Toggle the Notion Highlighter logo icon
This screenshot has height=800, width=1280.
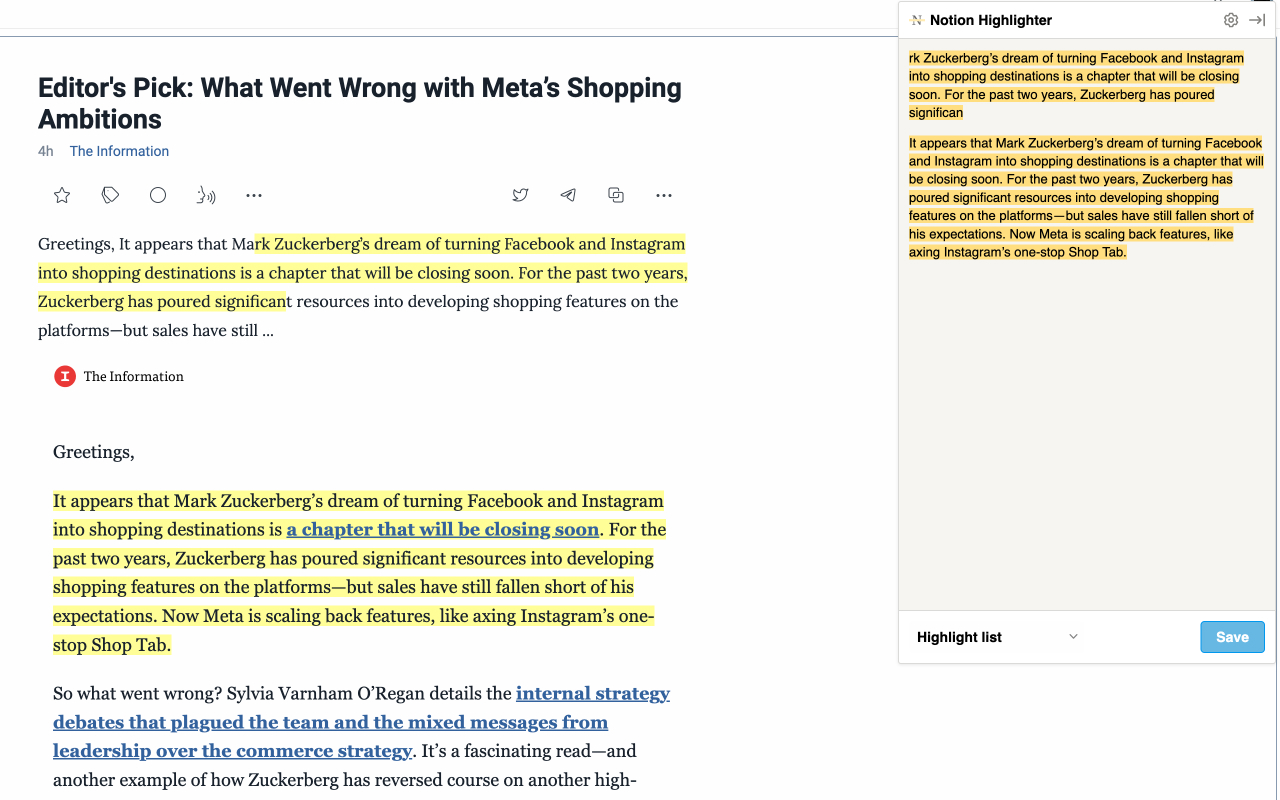pos(917,19)
